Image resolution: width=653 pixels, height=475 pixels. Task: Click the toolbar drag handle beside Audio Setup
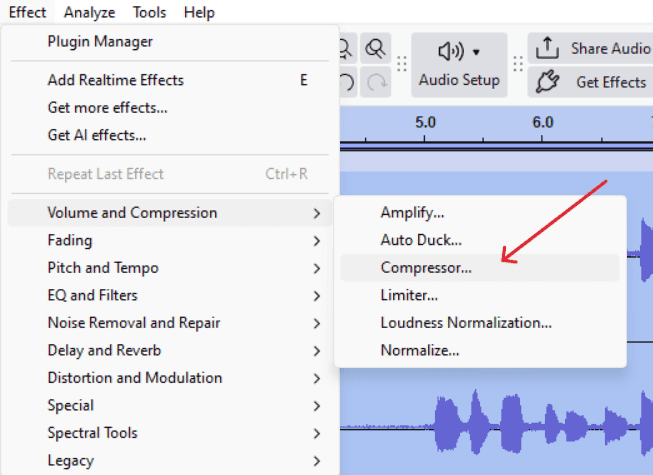(x=401, y=64)
